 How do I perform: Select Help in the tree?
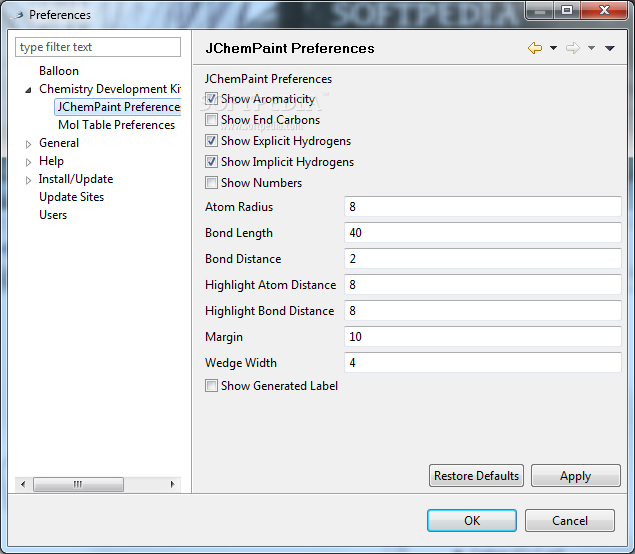coord(51,161)
